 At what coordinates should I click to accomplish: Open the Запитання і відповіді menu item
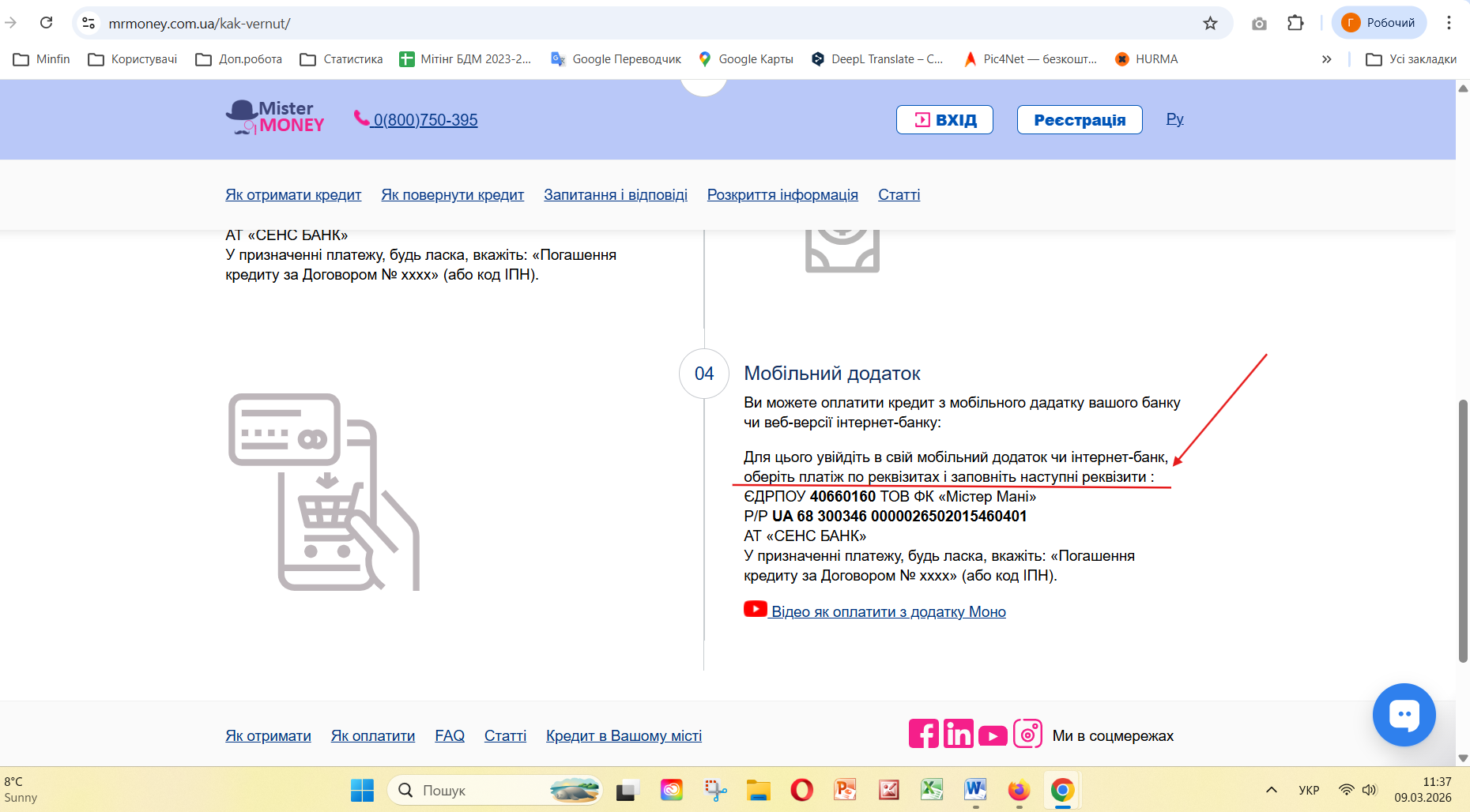pyautogui.click(x=616, y=194)
